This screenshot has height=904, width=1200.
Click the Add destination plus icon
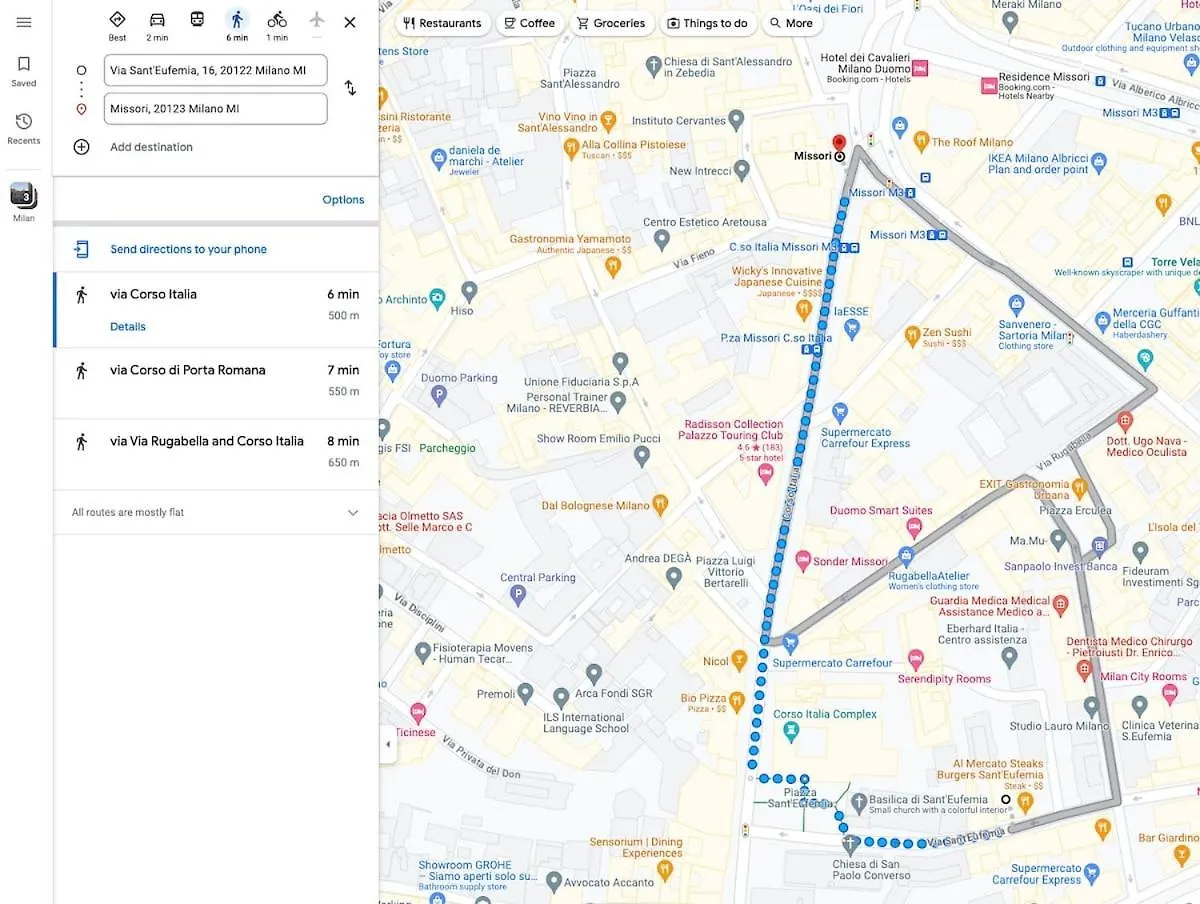tap(82, 147)
